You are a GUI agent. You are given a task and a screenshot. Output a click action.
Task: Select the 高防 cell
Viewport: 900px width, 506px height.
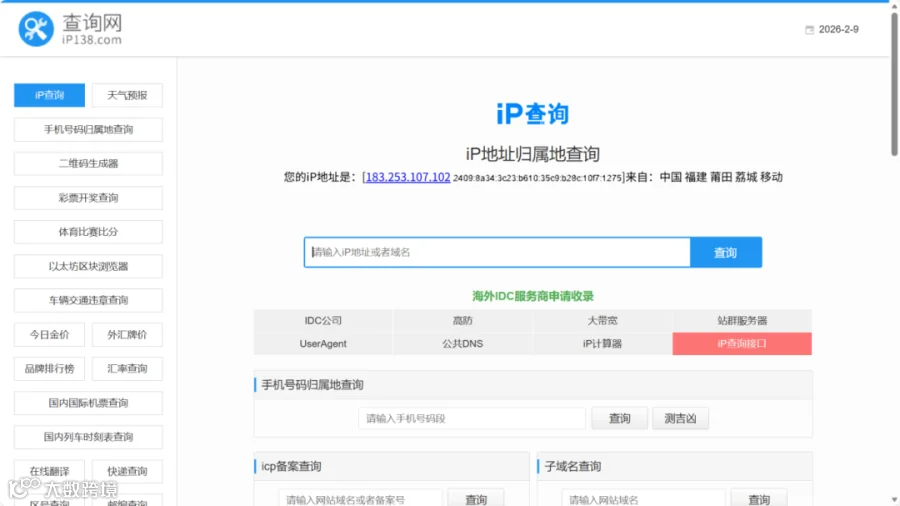tap(463, 321)
